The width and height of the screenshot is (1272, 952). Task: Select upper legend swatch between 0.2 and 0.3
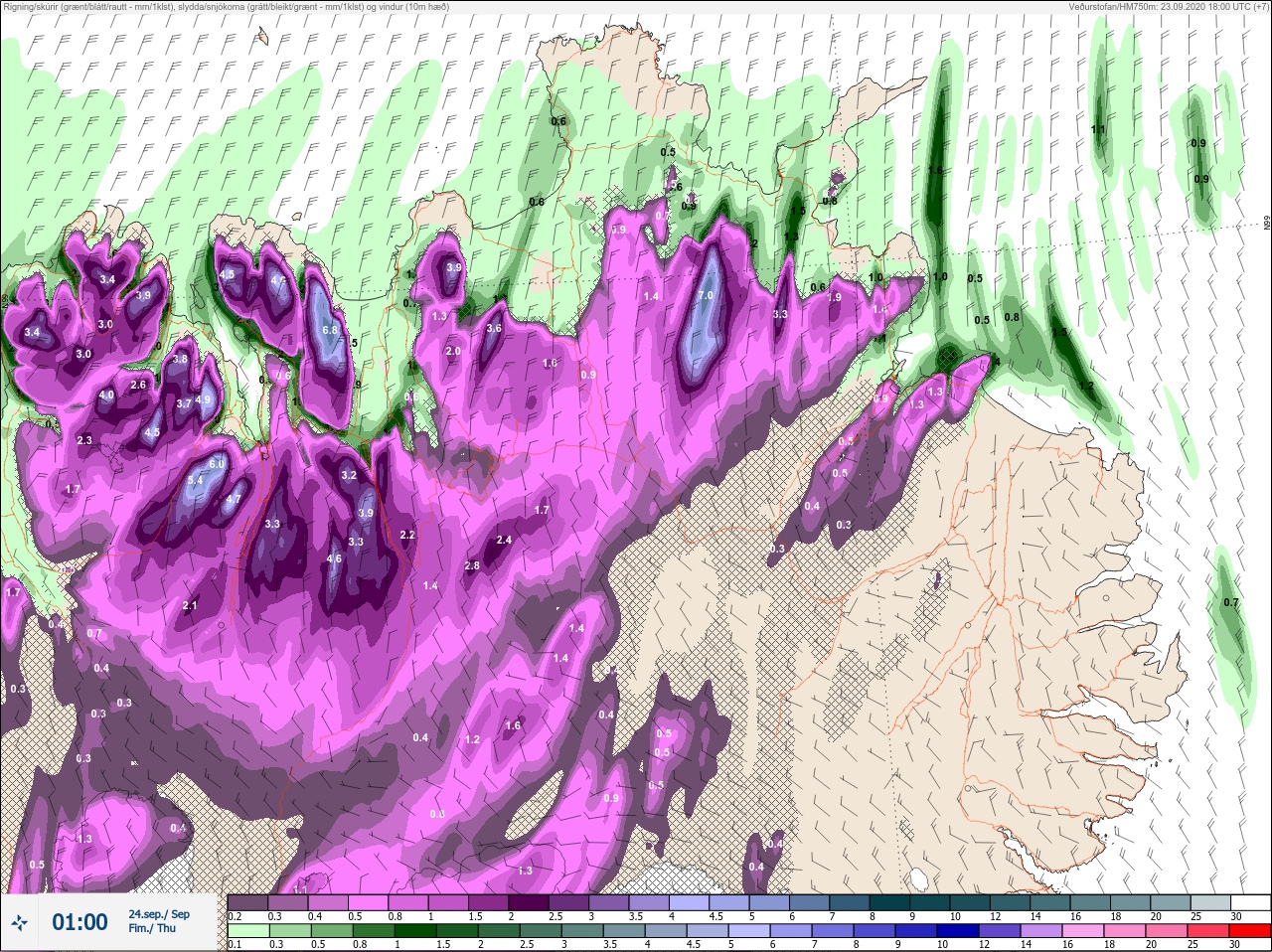pos(247,901)
